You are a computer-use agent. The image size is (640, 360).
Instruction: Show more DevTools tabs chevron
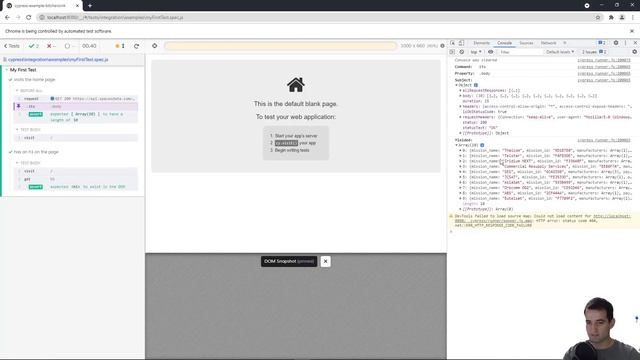click(x=565, y=43)
